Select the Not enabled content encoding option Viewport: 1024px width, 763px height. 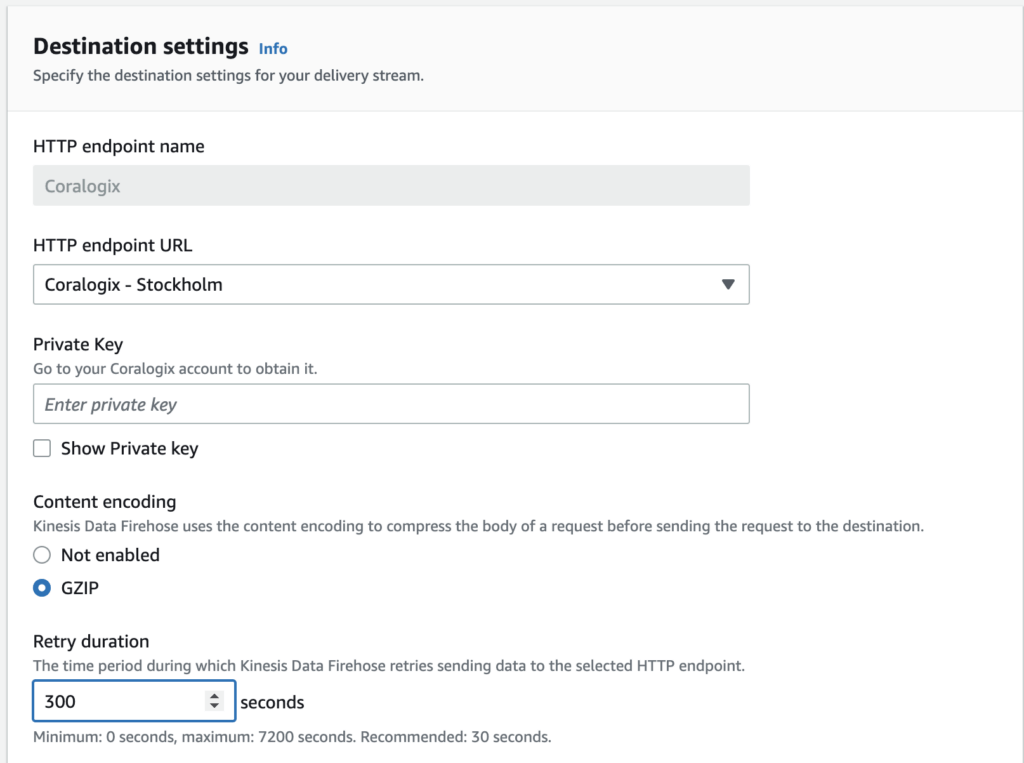(x=42, y=555)
